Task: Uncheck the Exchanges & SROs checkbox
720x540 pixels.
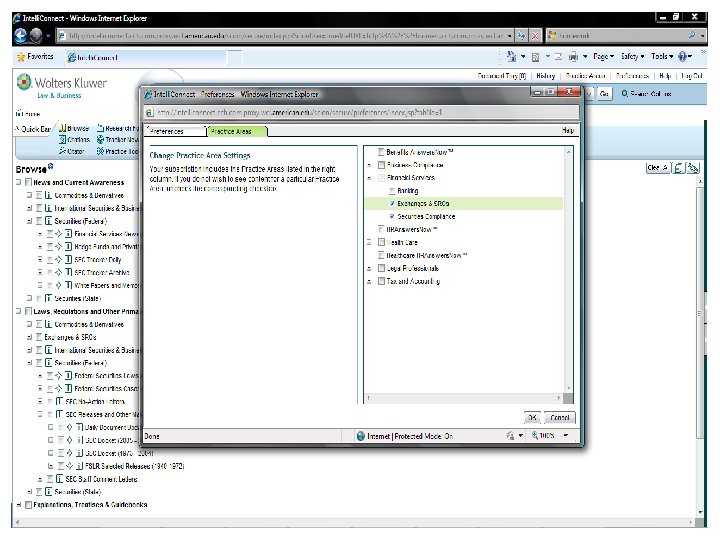Action: [x=392, y=203]
